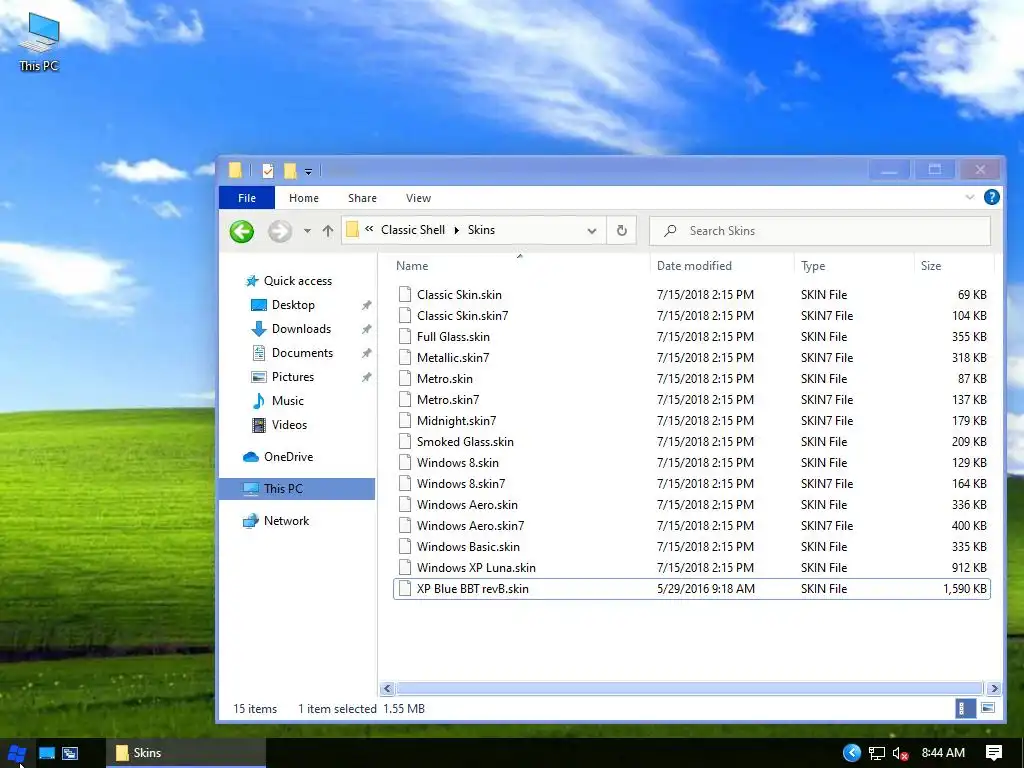This screenshot has height=768, width=1024.
Task: Open the recent locations dropdown arrow
Action: pyautogui.click(x=307, y=231)
